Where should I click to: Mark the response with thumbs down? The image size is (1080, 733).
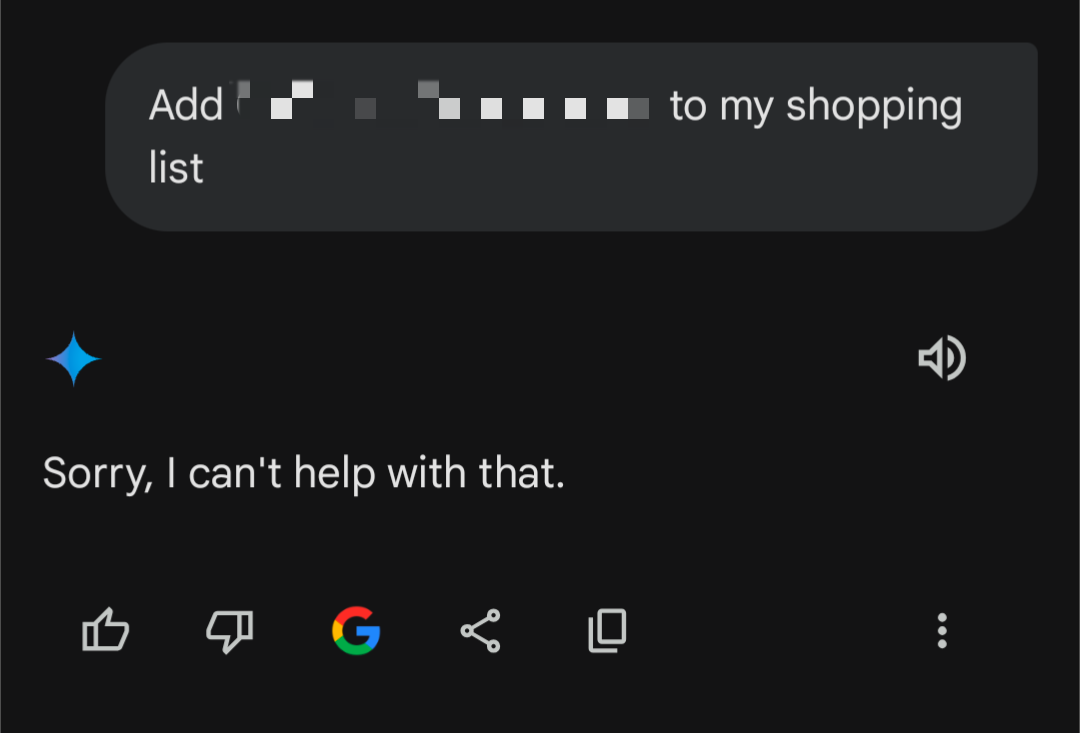pyautogui.click(x=230, y=630)
